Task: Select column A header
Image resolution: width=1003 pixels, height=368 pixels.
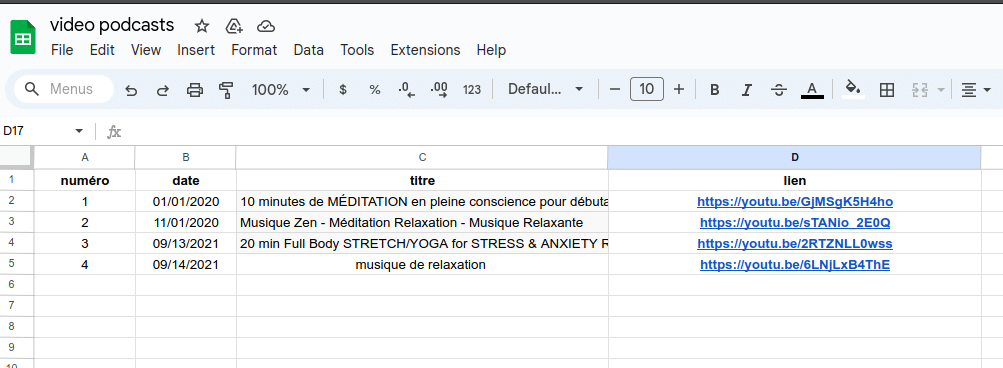Action: pos(84,157)
